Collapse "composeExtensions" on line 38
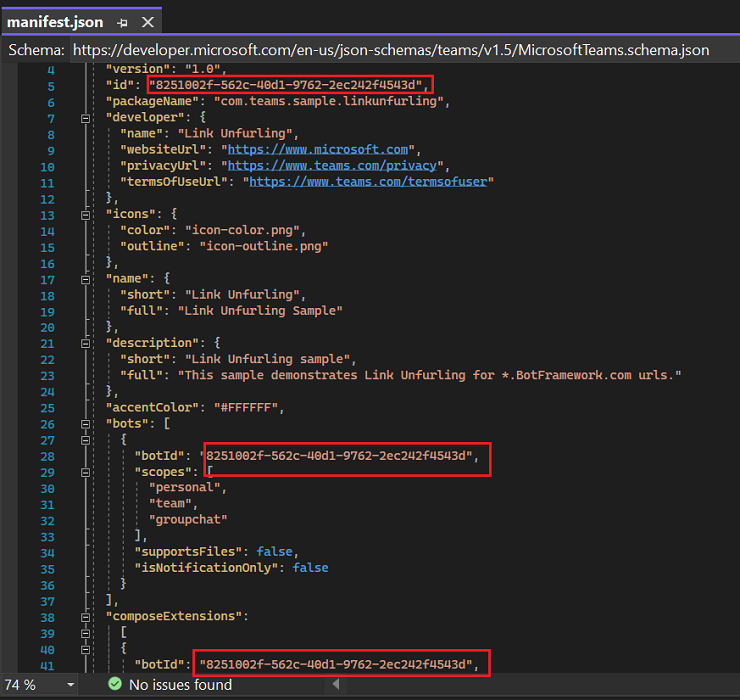Viewport: 740px width, 700px height. (x=85, y=617)
